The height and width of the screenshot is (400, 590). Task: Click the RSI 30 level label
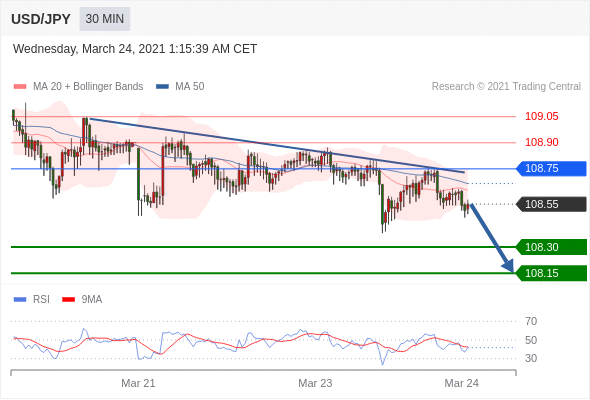tap(531, 358)
